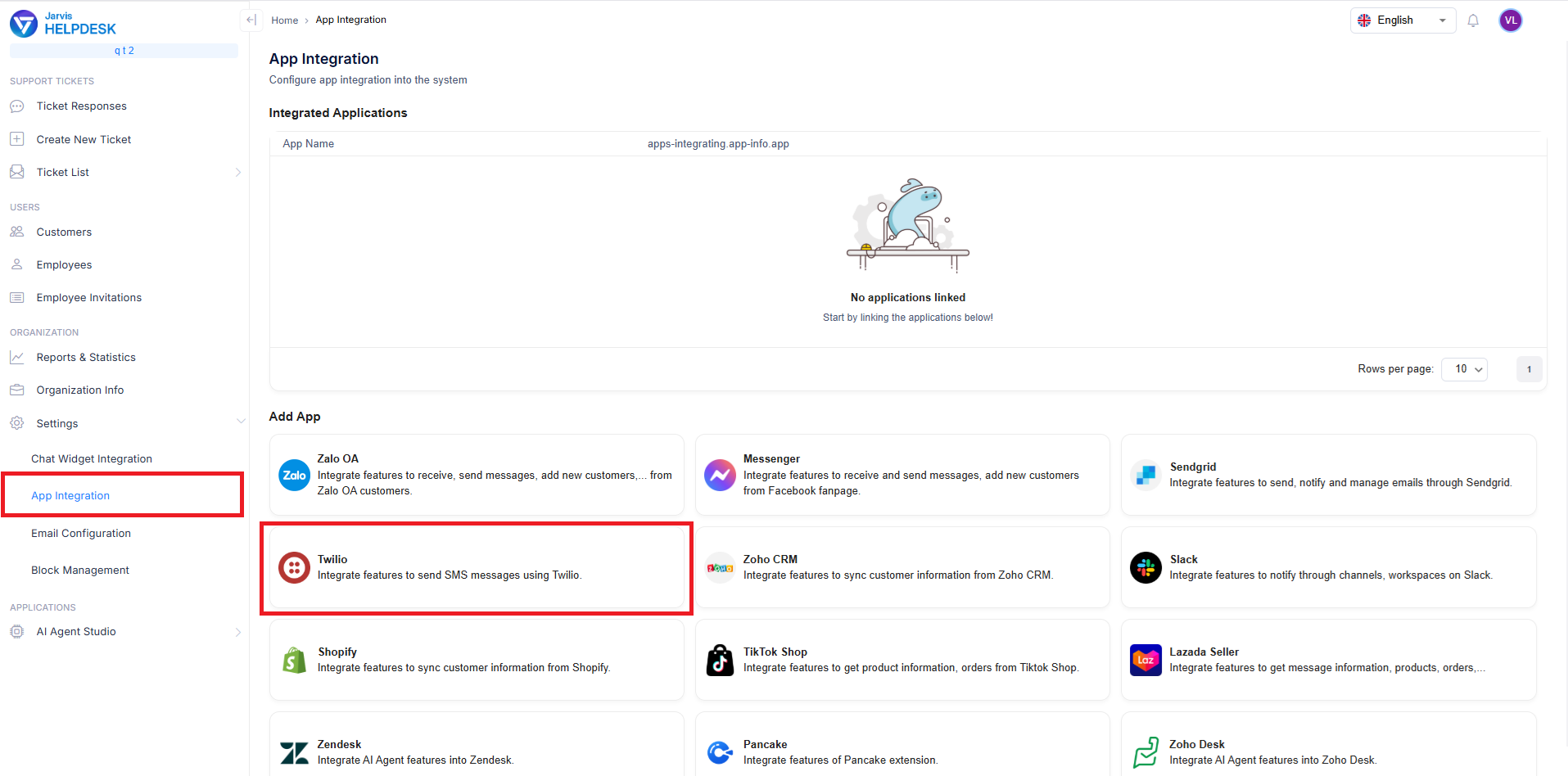
Task: Collapse the Settings submenu chevron
Action: point(241,422)
